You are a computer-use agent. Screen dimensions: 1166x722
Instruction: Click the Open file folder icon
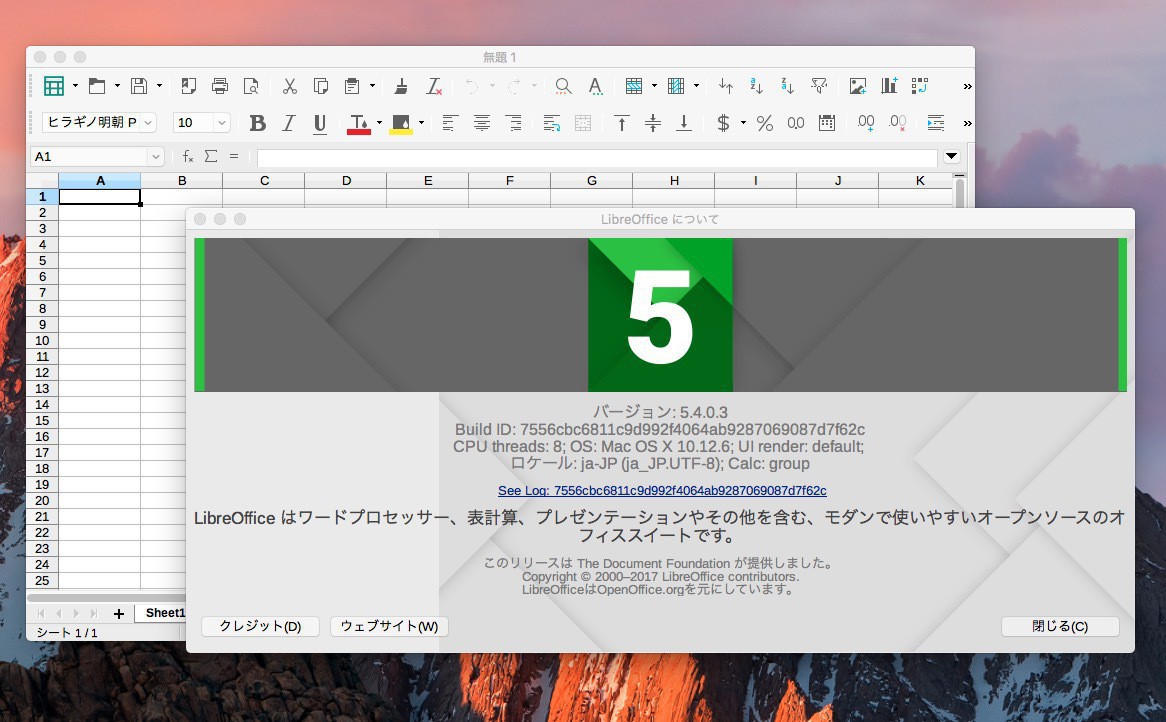tap(97, 86)
